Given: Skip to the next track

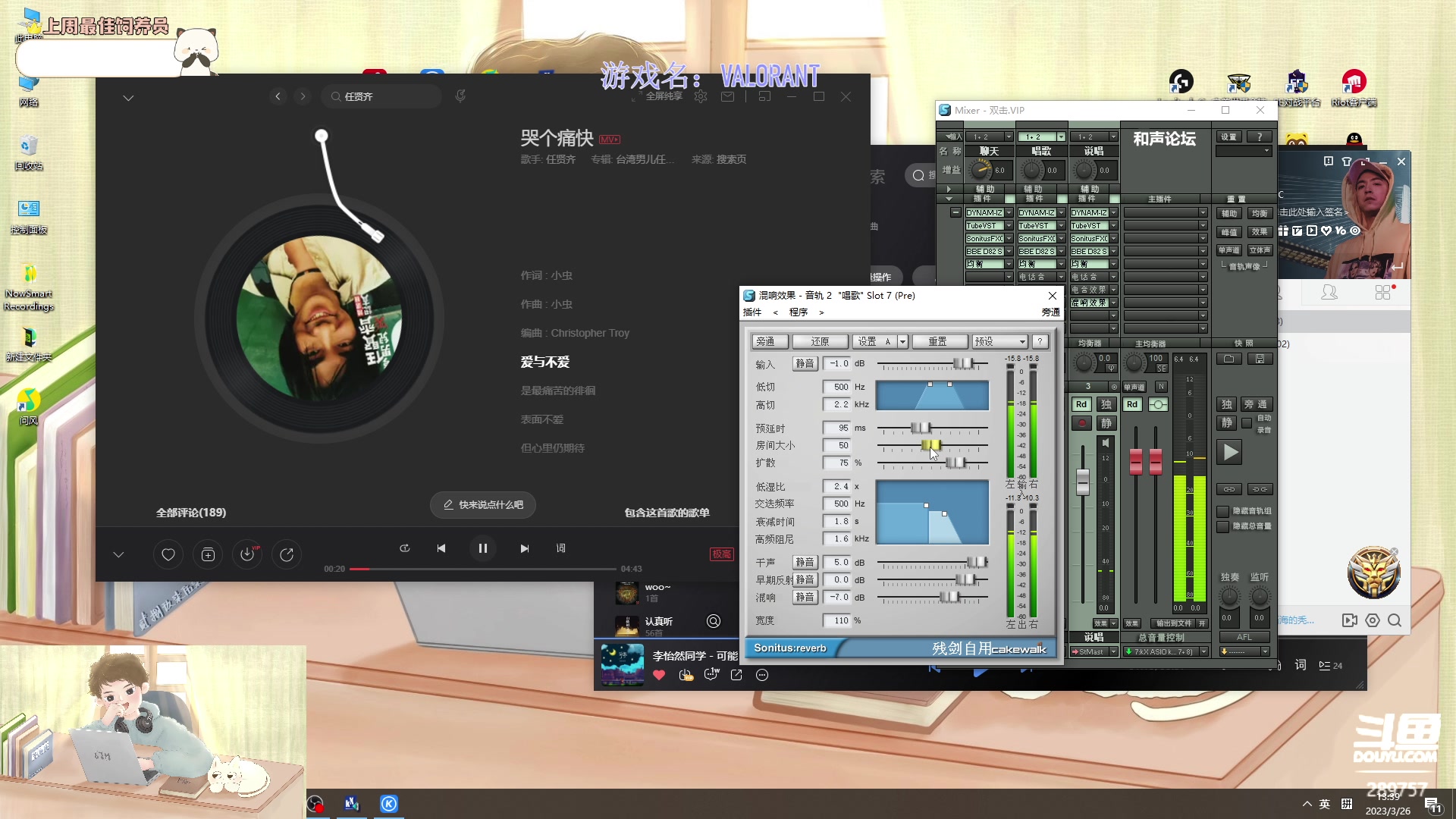Looking at the screenshot, I should (x=524, y=548).
